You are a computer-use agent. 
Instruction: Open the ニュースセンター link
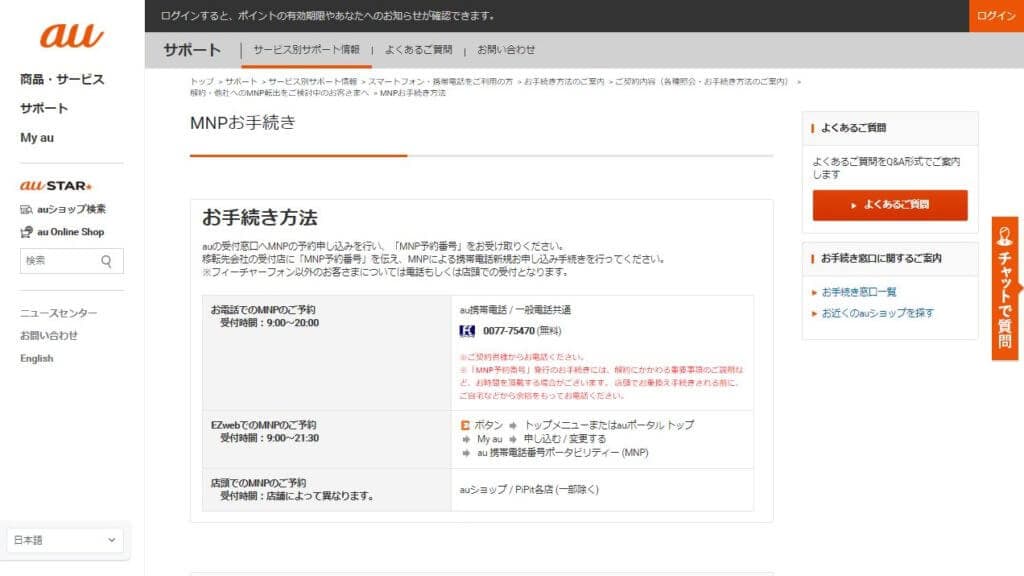click(x=59, y=313)
